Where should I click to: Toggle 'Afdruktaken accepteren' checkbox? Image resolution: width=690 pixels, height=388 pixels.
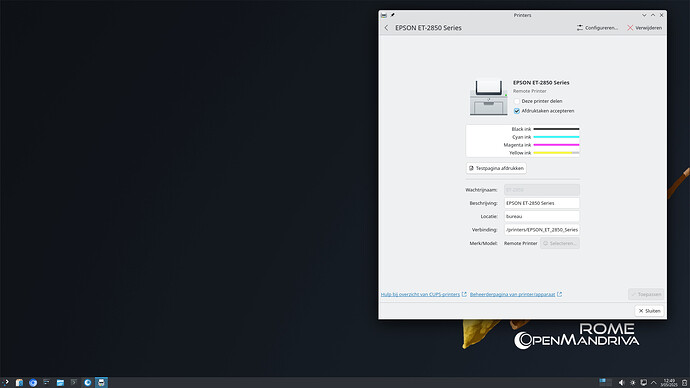click(517, 111)
